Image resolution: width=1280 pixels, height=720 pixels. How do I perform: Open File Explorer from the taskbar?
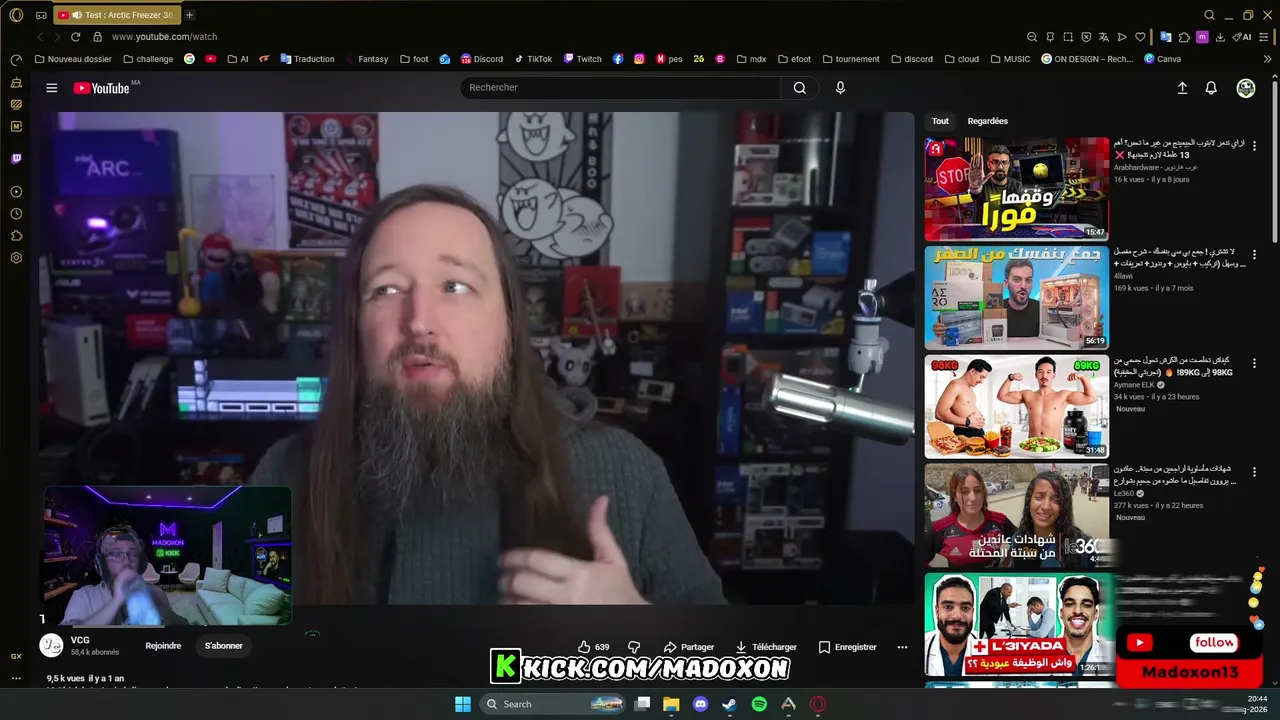click(x=671, y=704)
